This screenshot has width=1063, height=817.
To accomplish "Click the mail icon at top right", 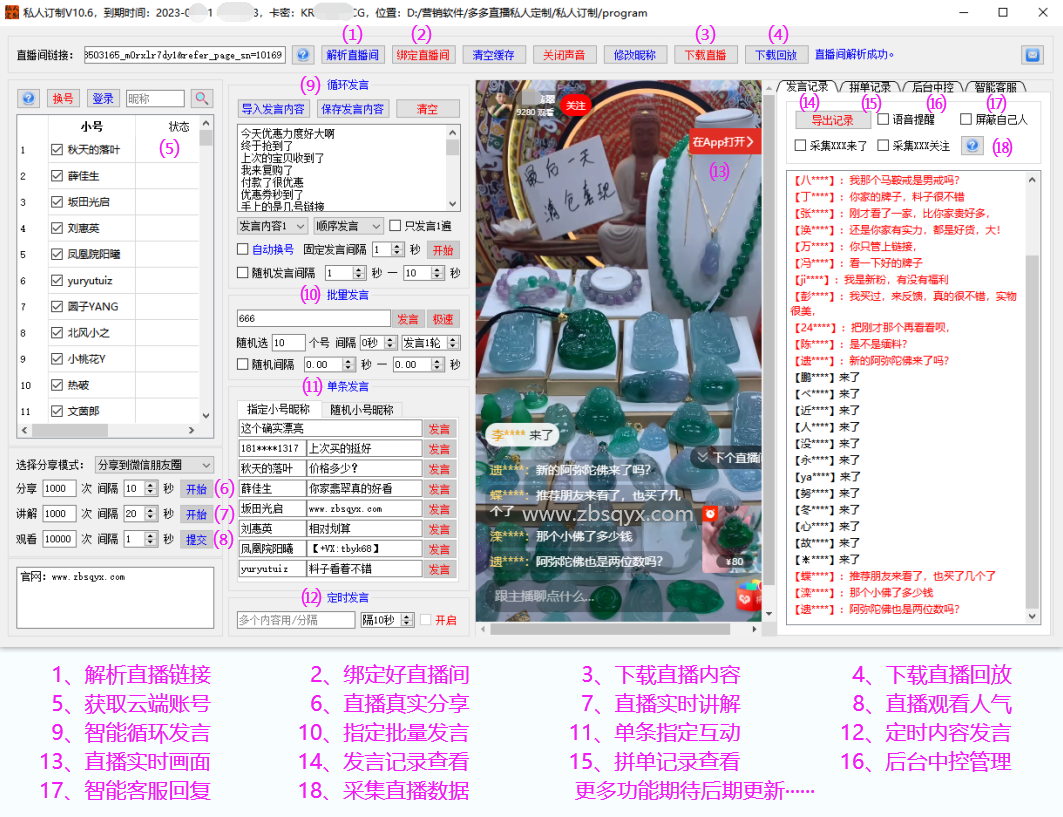I will click(x=1031, y=55).
